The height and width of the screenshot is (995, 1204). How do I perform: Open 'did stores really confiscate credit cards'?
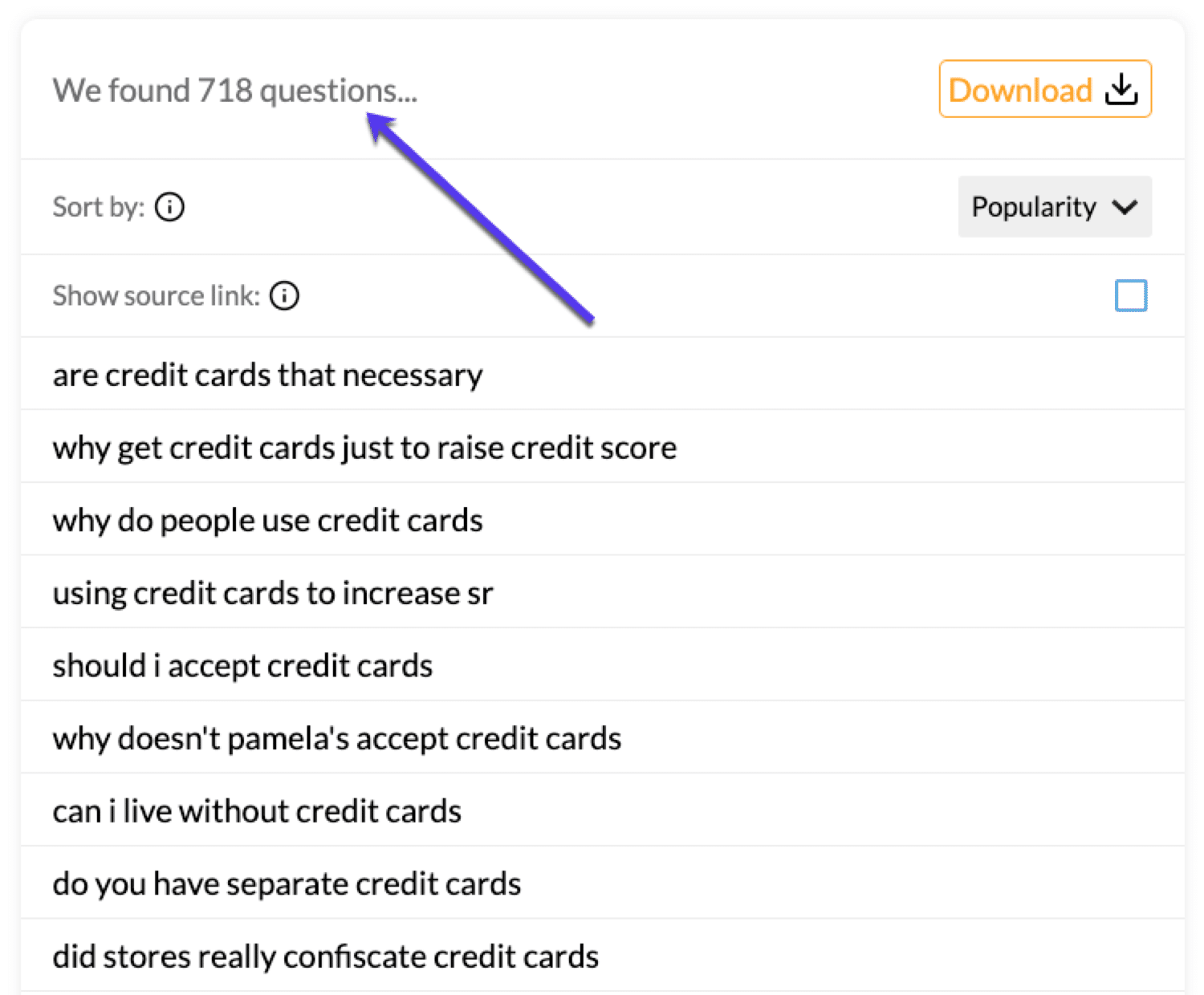[x=325, y=956]
